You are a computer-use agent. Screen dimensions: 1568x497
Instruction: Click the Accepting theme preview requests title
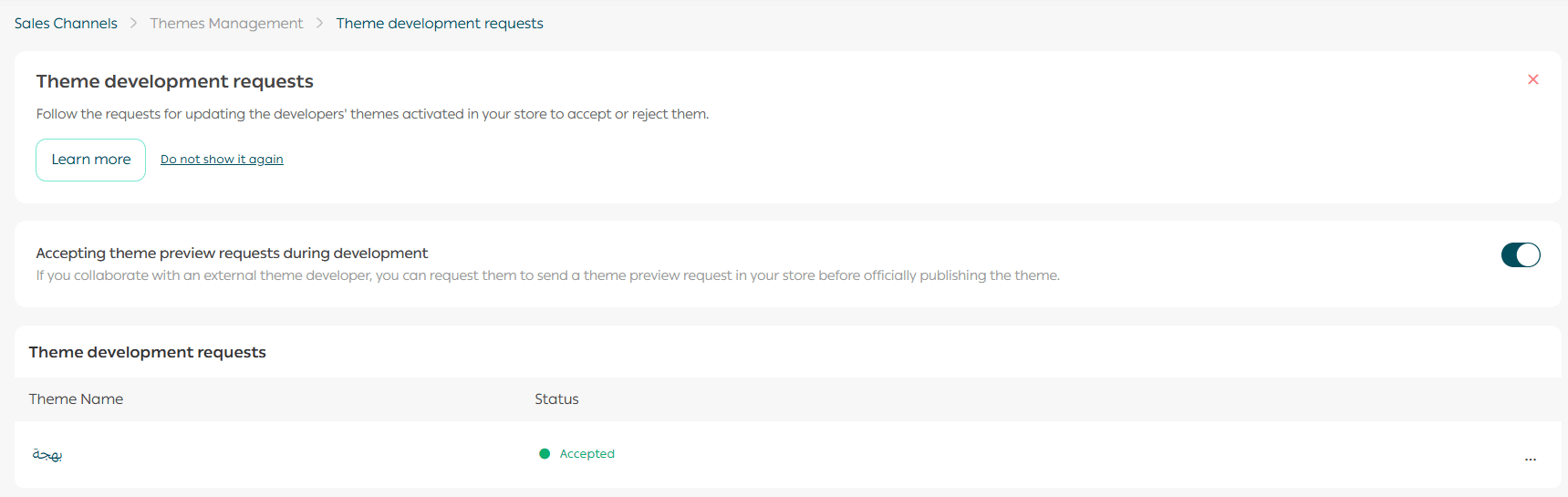pyautogui.click(x=232, y=253)
